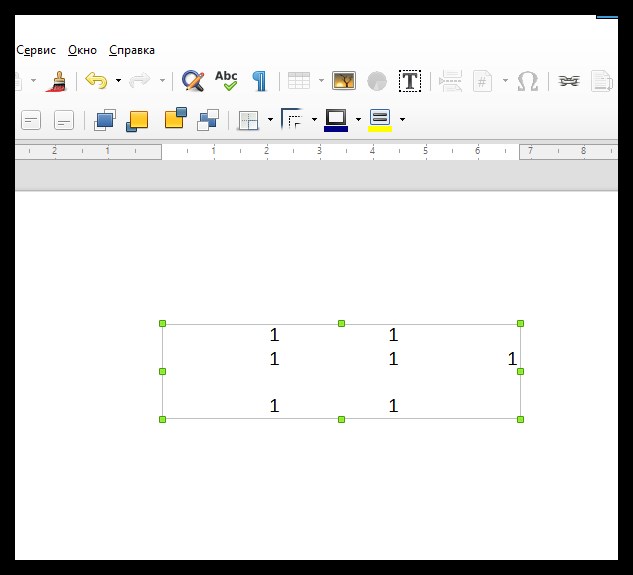Apply the yellow background color
The image size is (633, 575).
pos(380,120)
